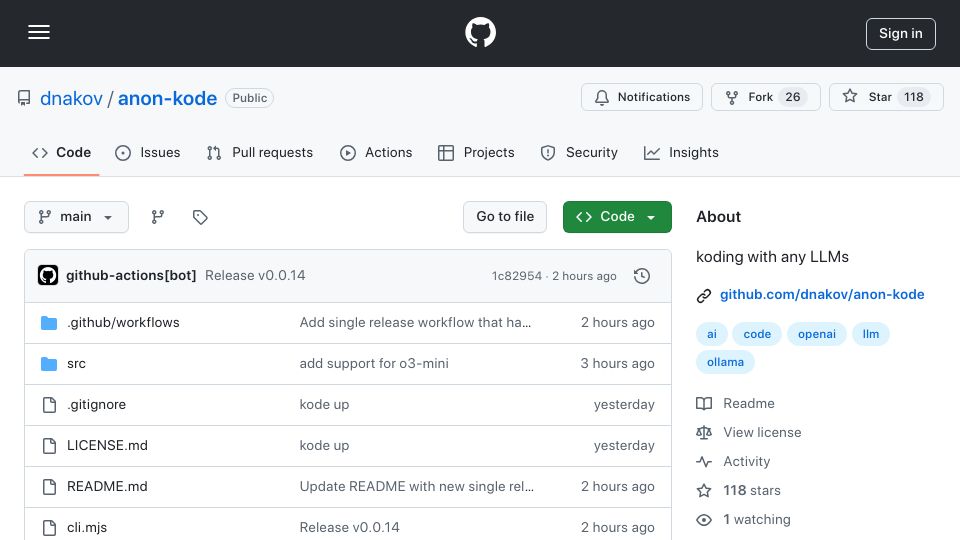Click the link chain icon in About
Screen dimensions: 960x540
coord(703,296)
